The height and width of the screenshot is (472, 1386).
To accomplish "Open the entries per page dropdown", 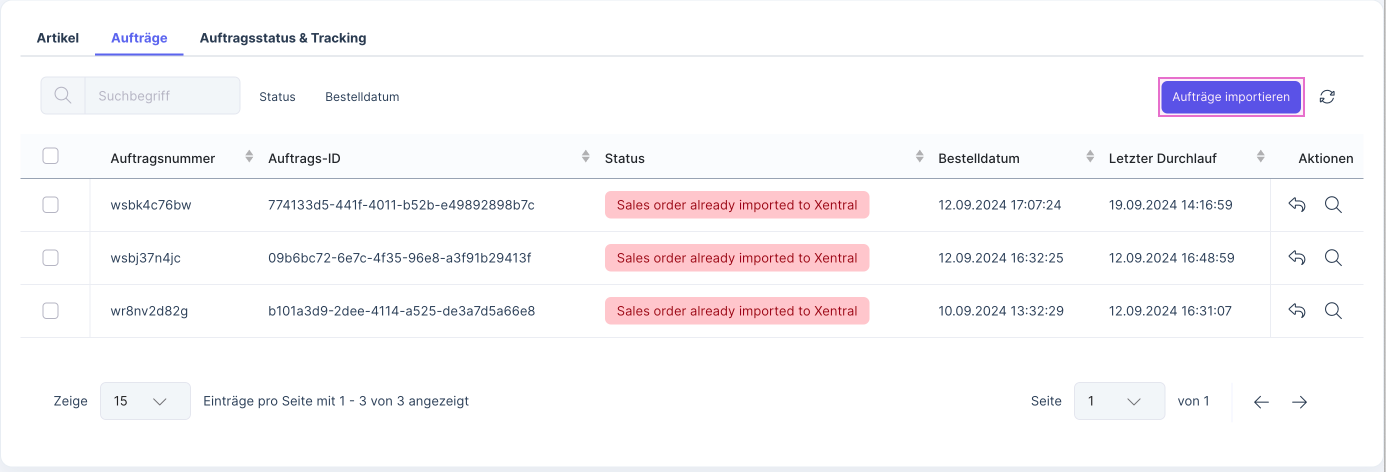I will tap(145, 401).
